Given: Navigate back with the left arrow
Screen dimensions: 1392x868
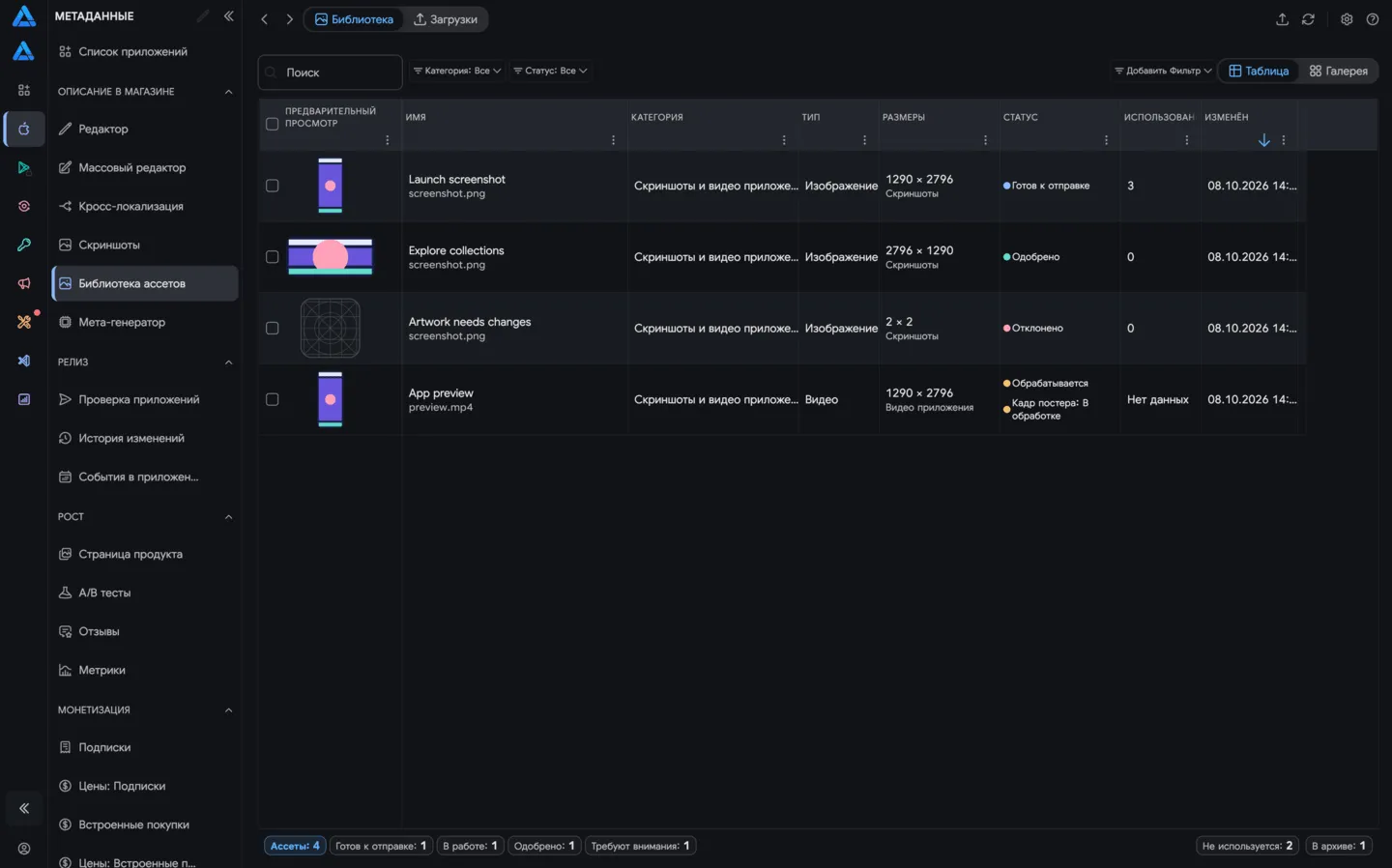Looking at the screenshot, I should point(264,19).
